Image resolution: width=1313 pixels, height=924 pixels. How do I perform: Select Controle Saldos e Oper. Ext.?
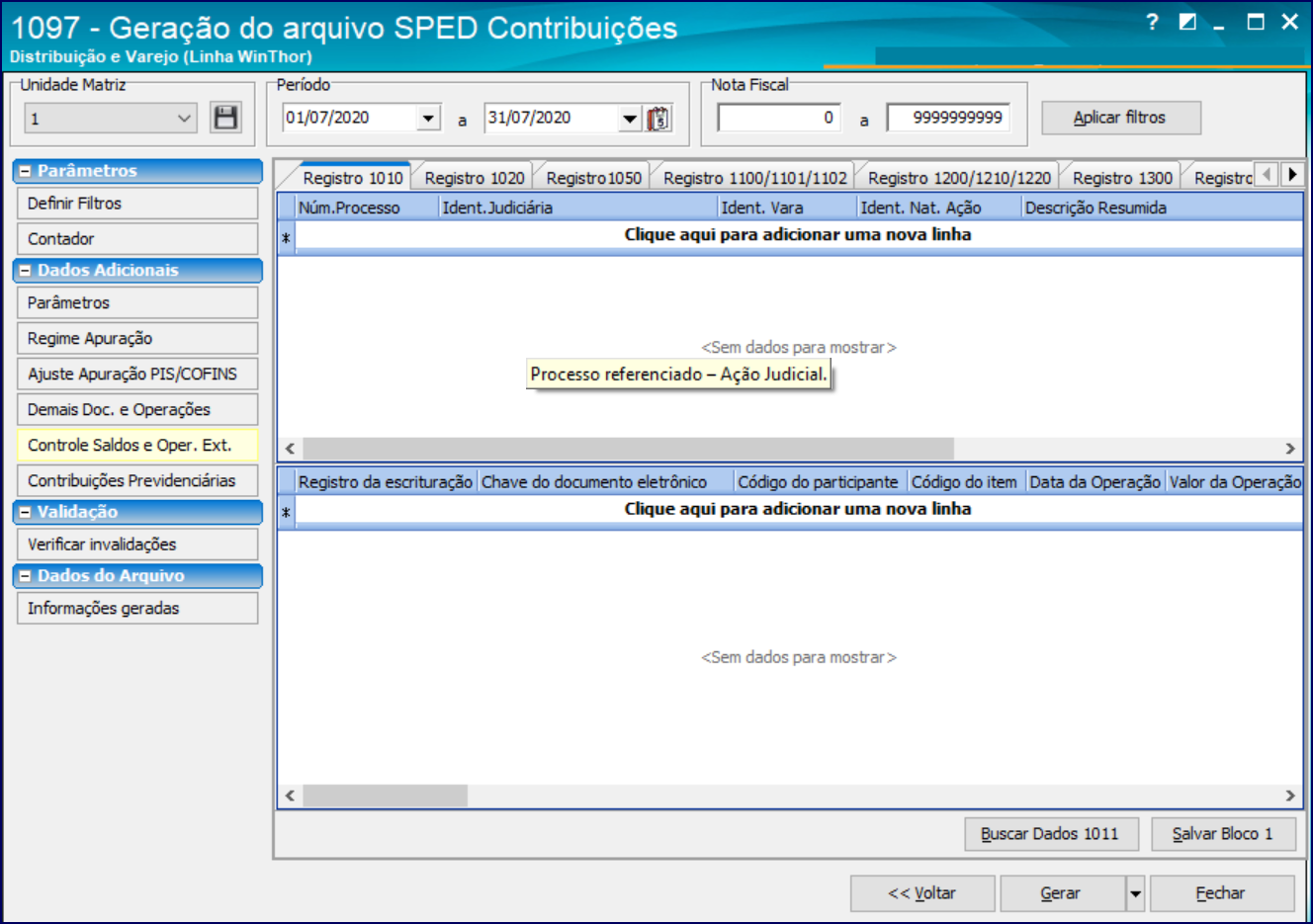[x=137, y=446]
